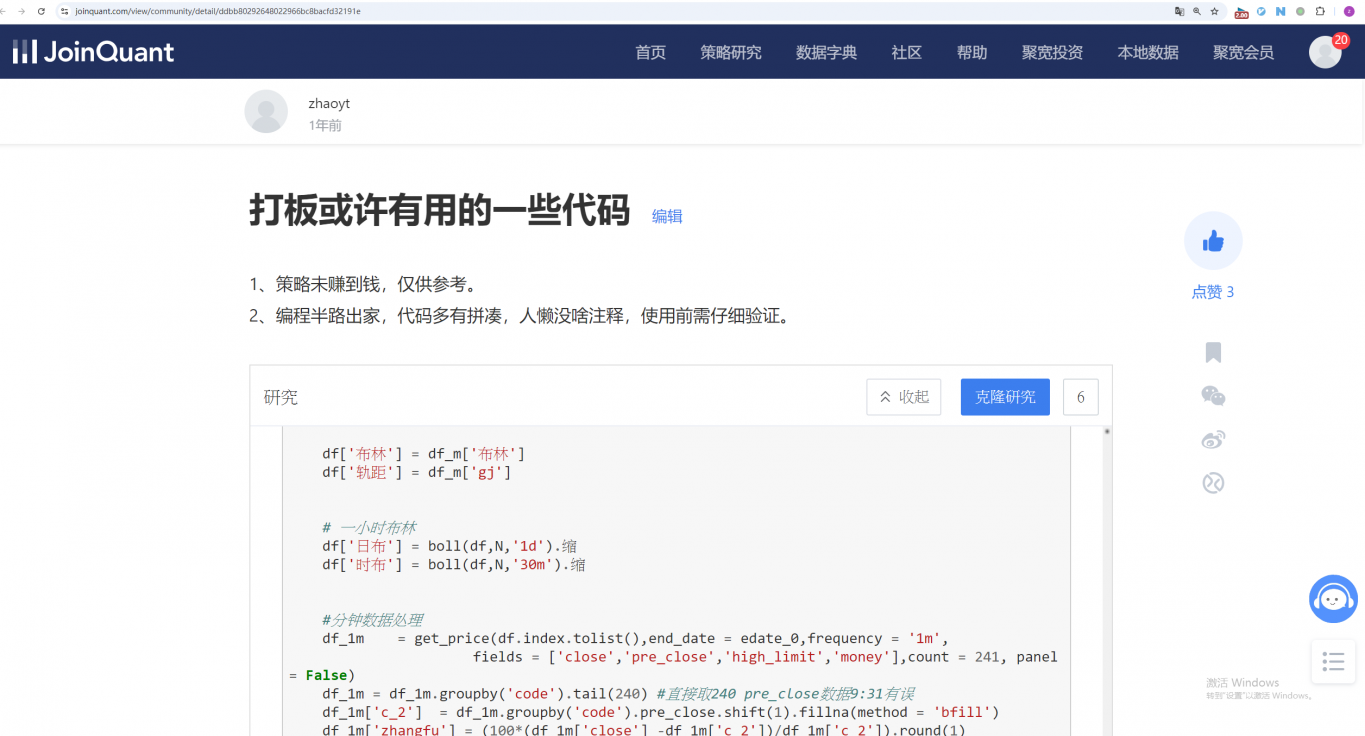
Task: Open the table of contents list icon
Action: pyautogui.click(x=1333, y=661)
